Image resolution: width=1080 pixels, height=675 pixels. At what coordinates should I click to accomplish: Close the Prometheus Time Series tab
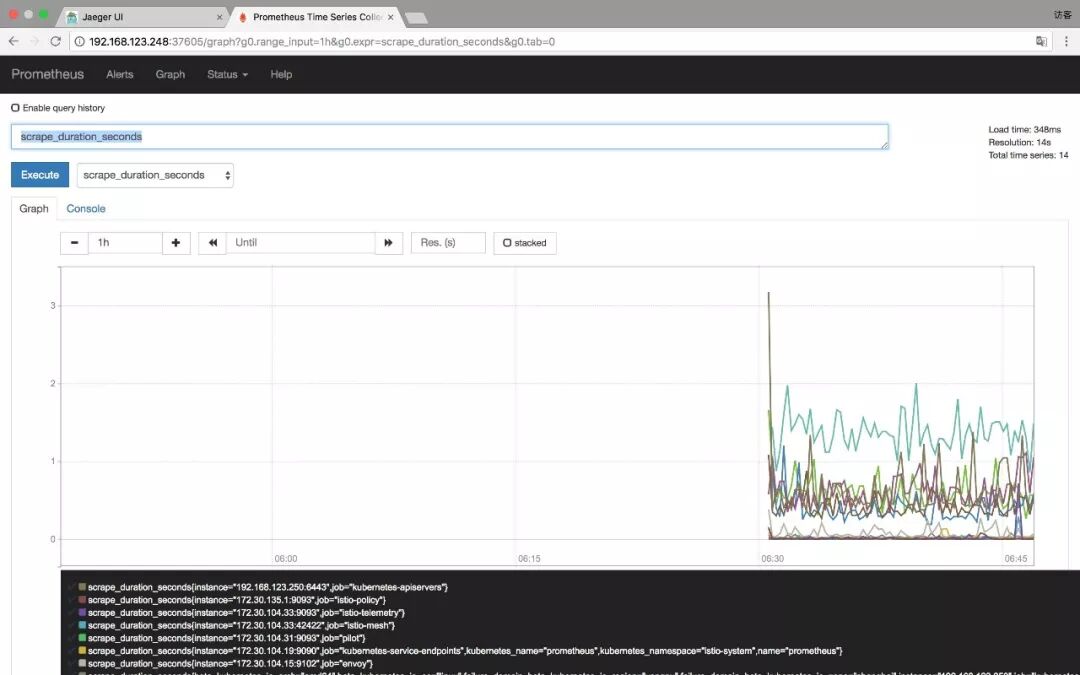click(391, 17)
